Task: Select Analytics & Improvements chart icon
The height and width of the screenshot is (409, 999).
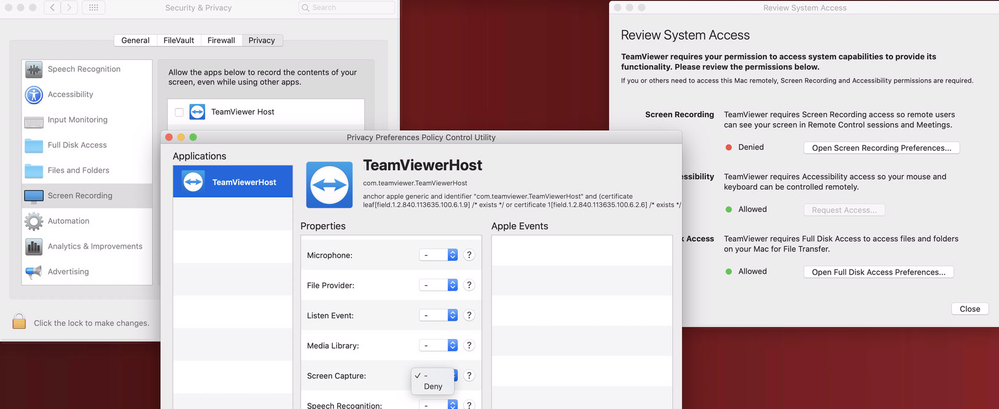Action: coord(34,247)
